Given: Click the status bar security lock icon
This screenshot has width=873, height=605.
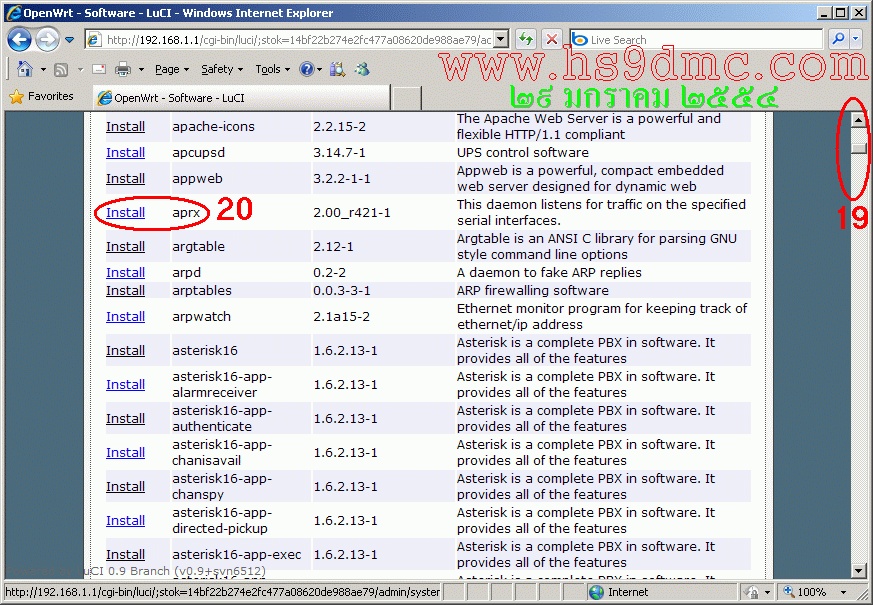Looking at the screenshot, I should 752,592.
